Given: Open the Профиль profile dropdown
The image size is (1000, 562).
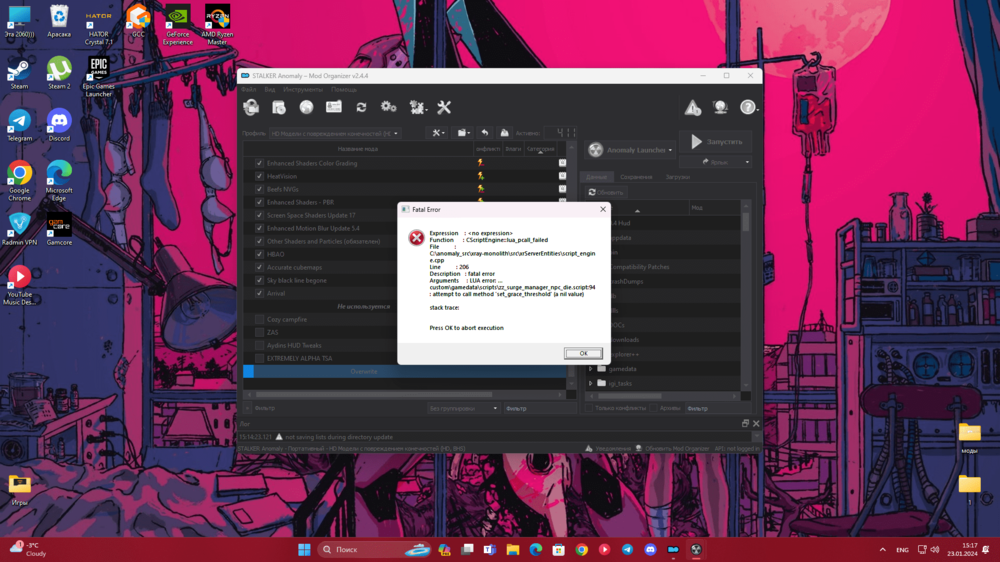Looking at the screenshot, I should (334, 133).
